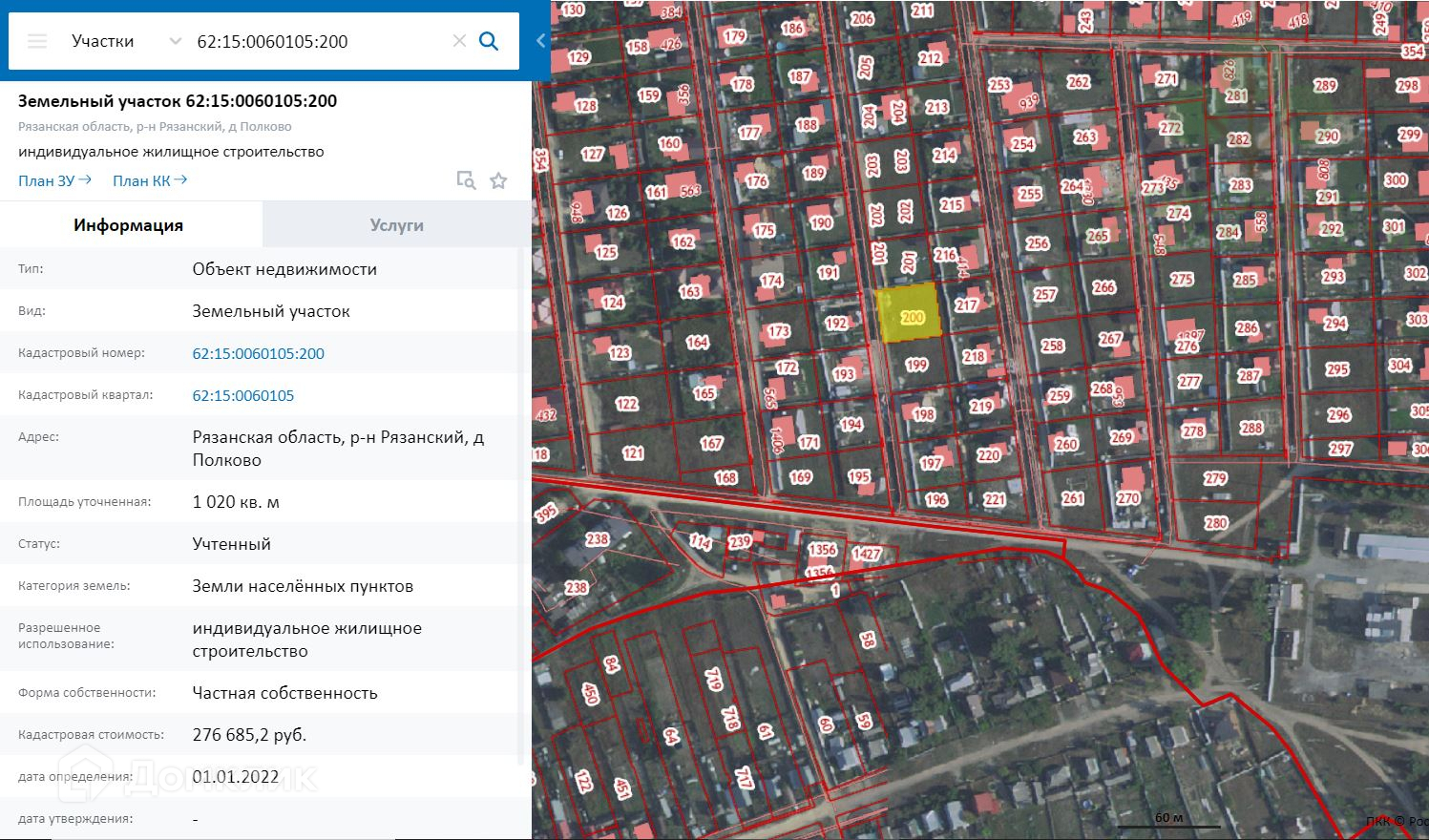This screenshot has width=1429, height=840.
Task: Run search with magnifier icon
Action: [x=489, y=41]
